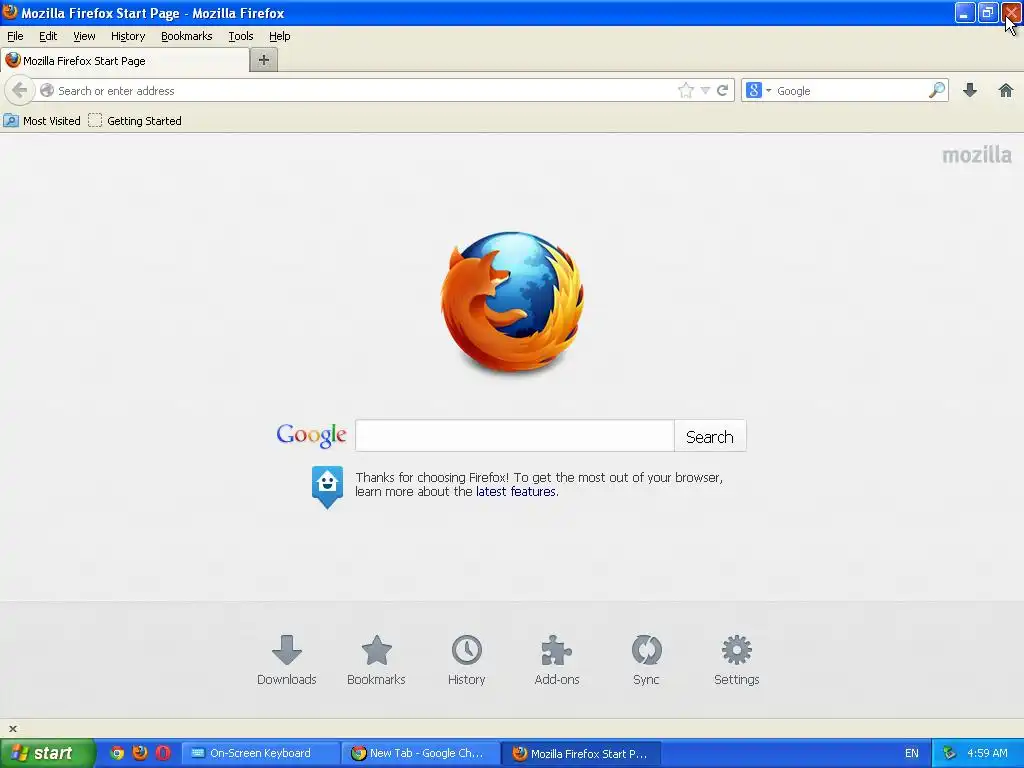The height and width of the screenshot is (768, 1024).
Task: Close the add-on bar with the x
Action: (x=12, y=728)
